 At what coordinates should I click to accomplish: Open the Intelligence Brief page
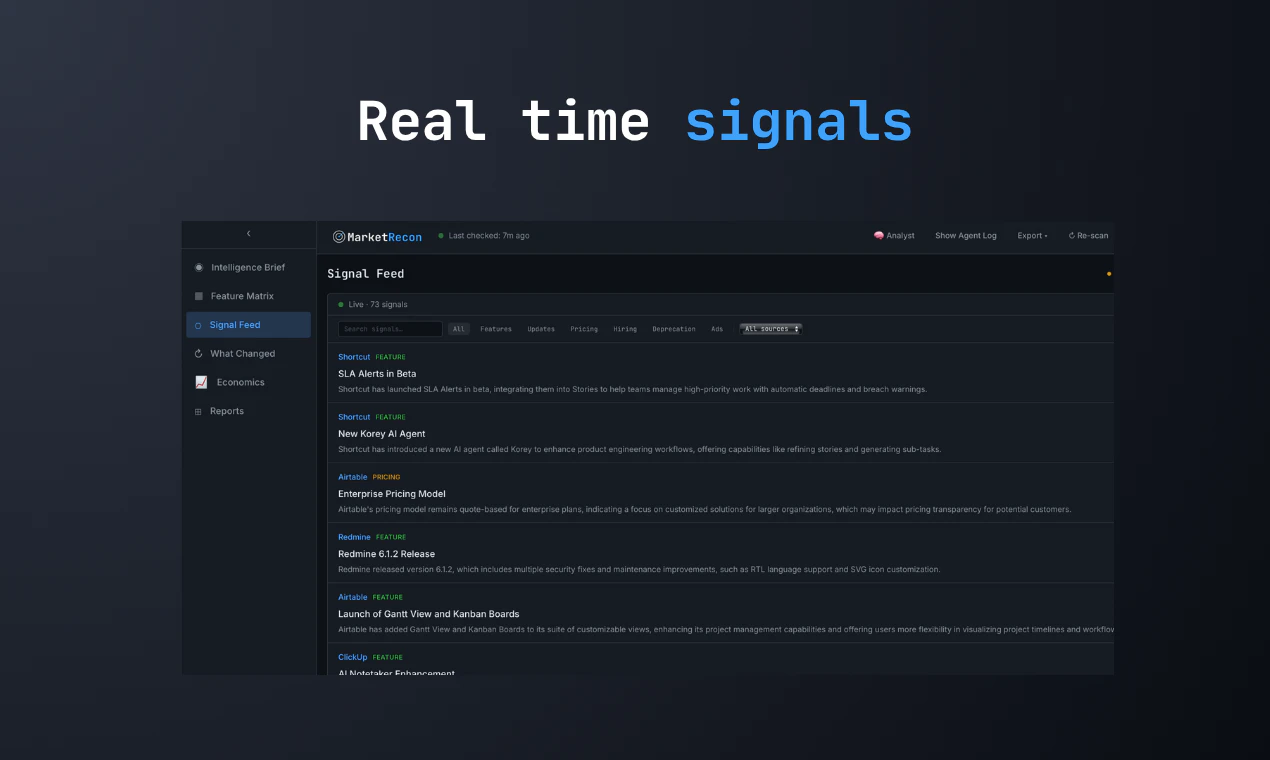[x=248, y=267]
